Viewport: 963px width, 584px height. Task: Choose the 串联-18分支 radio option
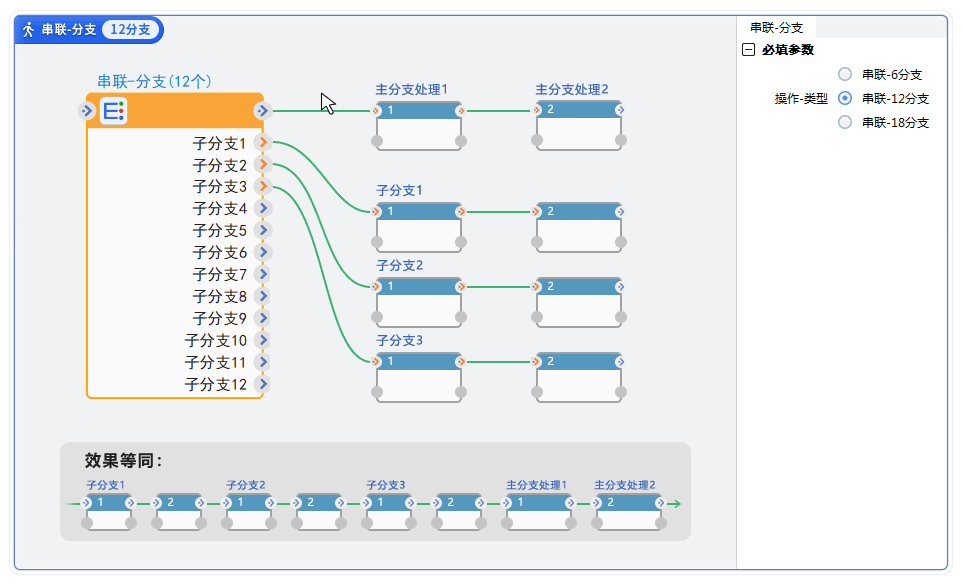tap(845, 122)
